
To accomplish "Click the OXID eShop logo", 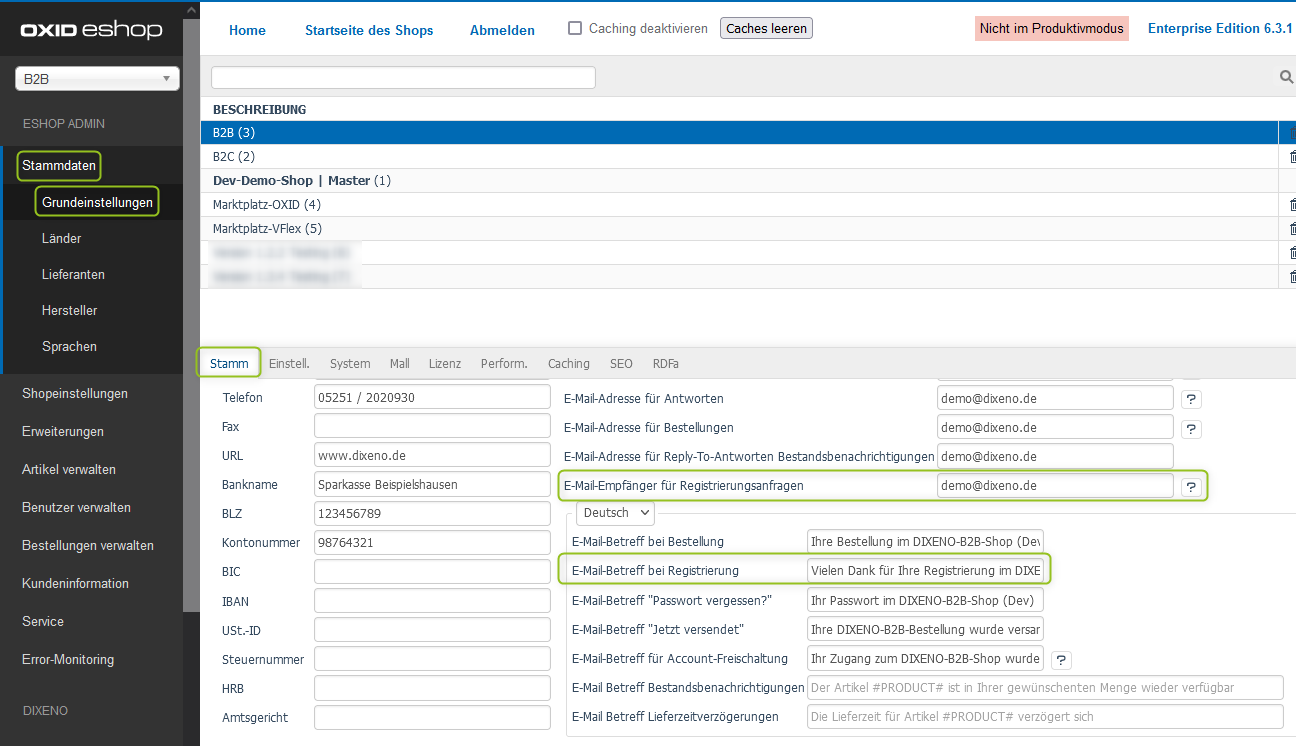I will (x=91, y=30).
